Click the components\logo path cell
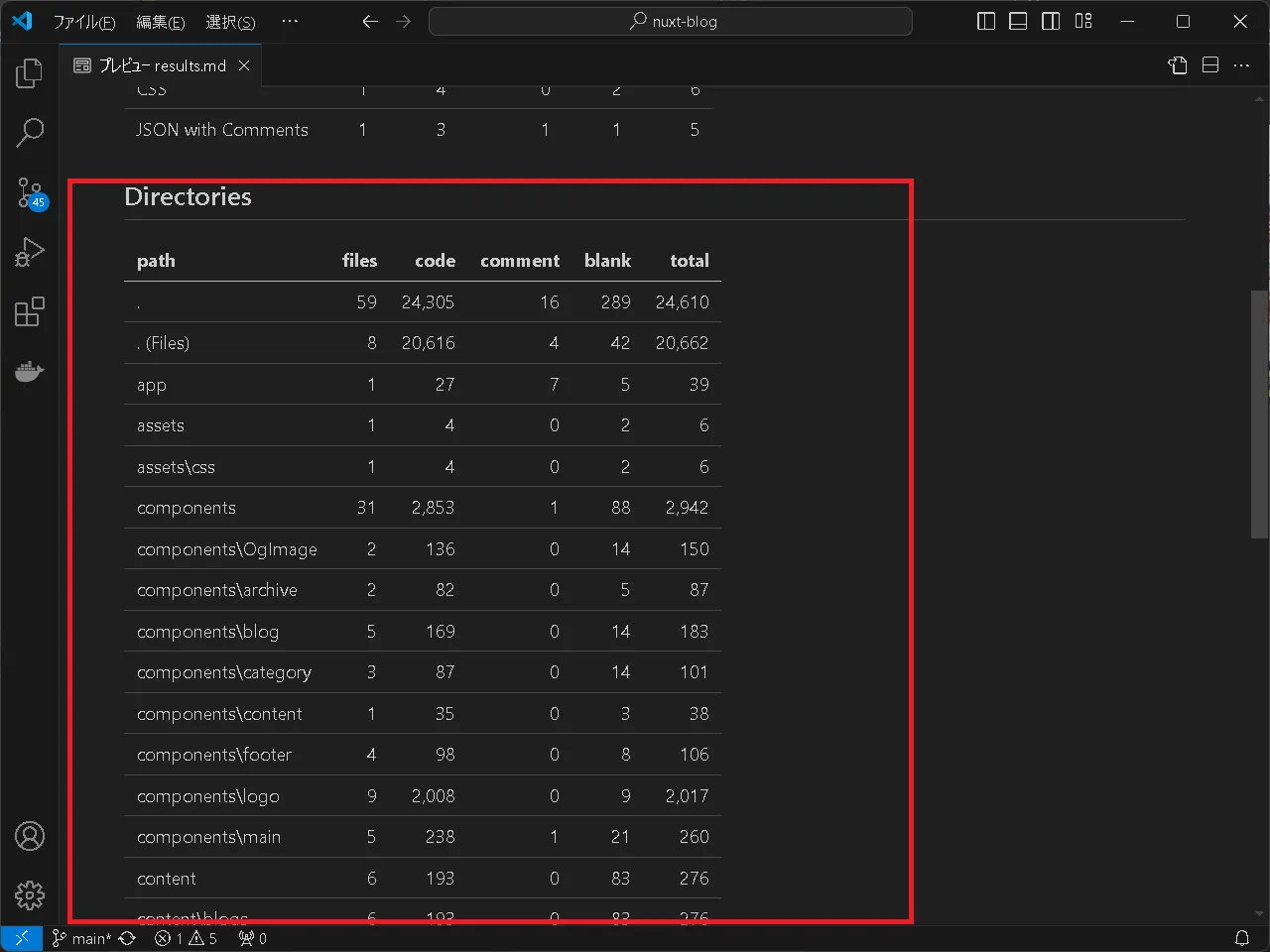The image size is (1270, 952). tap(208, 796)
